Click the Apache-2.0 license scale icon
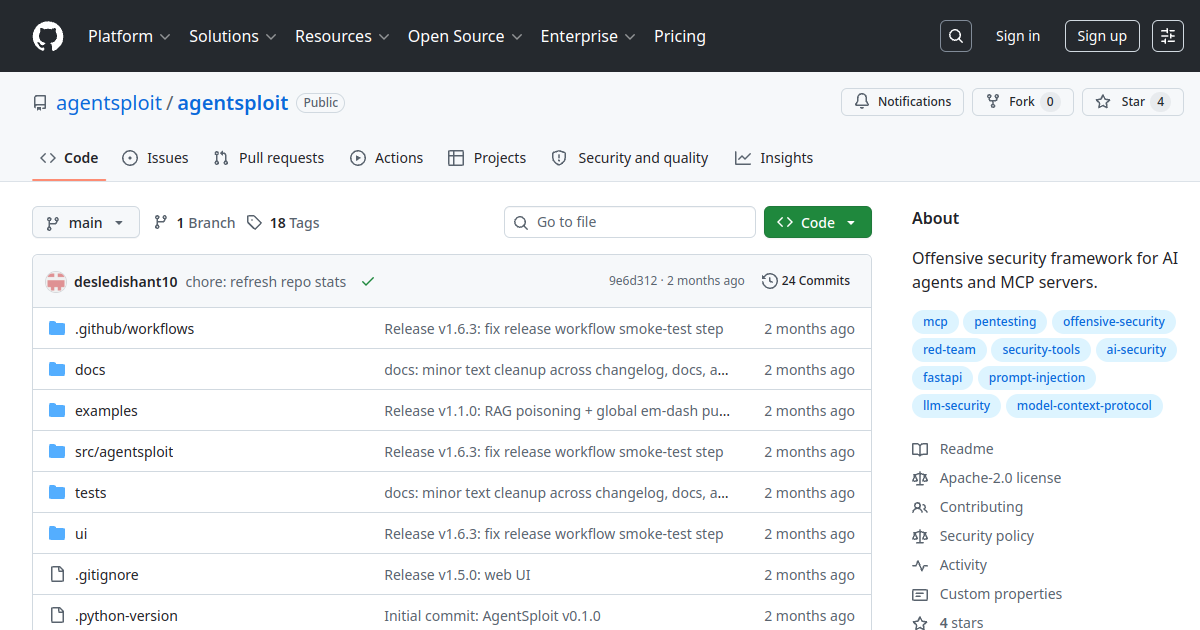Screen dimensions: 1200x630 pos(920,478)
